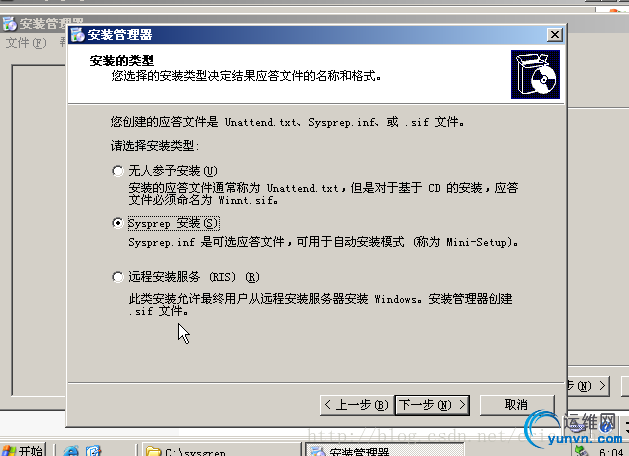Click the taskbar clock showing 6:04
This screenshot has width=629, height=456.
click(612, 452)
